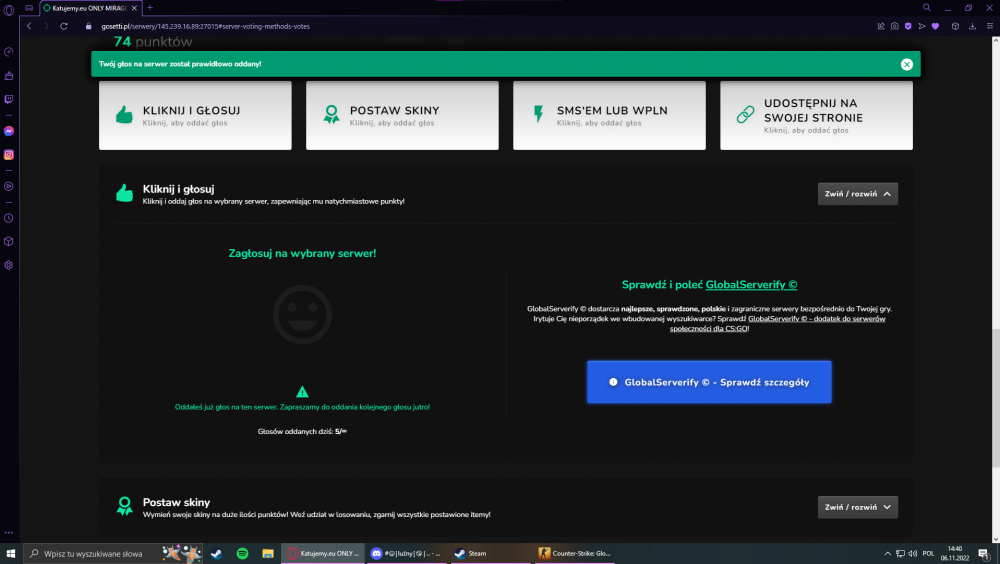This screenshot has width=1000, height=564.
Task: Take a snapshot with camera icon
Action: 895,26
